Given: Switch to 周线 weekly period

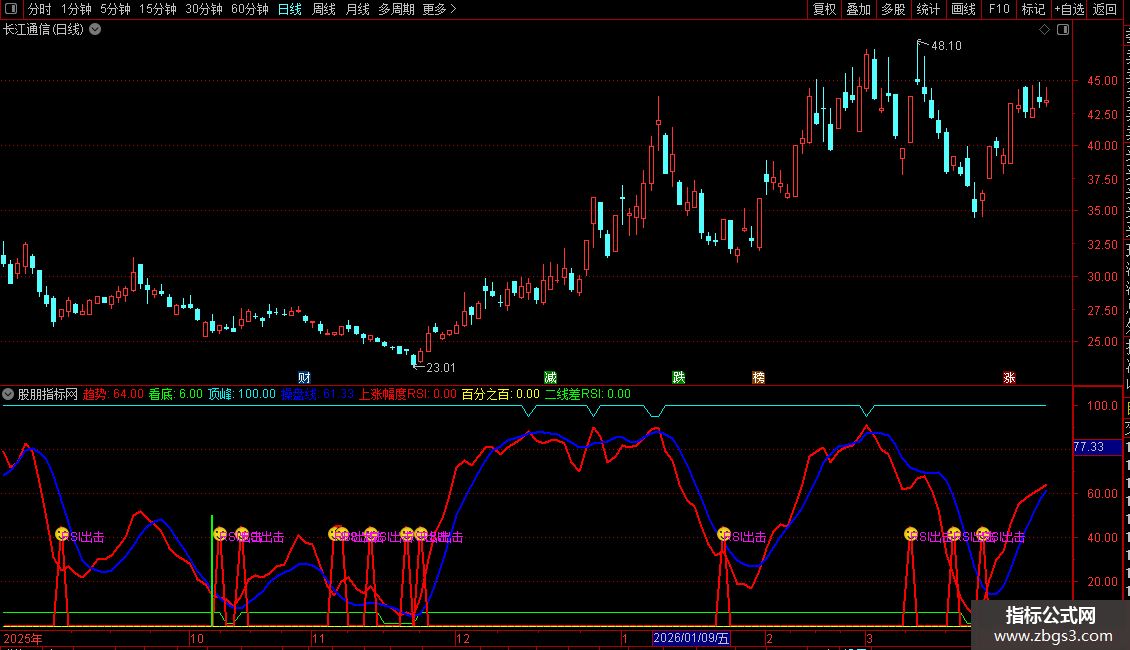Looking at the screenshot, I should [324, 9].
